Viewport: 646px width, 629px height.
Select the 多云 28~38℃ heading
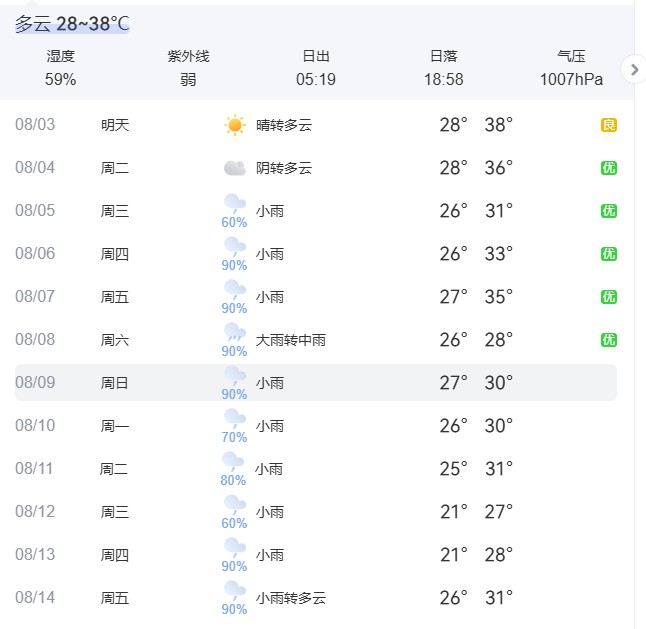73,24
